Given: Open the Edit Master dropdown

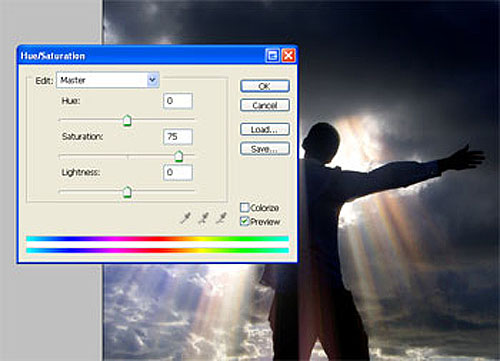Looking at the screenshot, I should click(x=108, y=80).
